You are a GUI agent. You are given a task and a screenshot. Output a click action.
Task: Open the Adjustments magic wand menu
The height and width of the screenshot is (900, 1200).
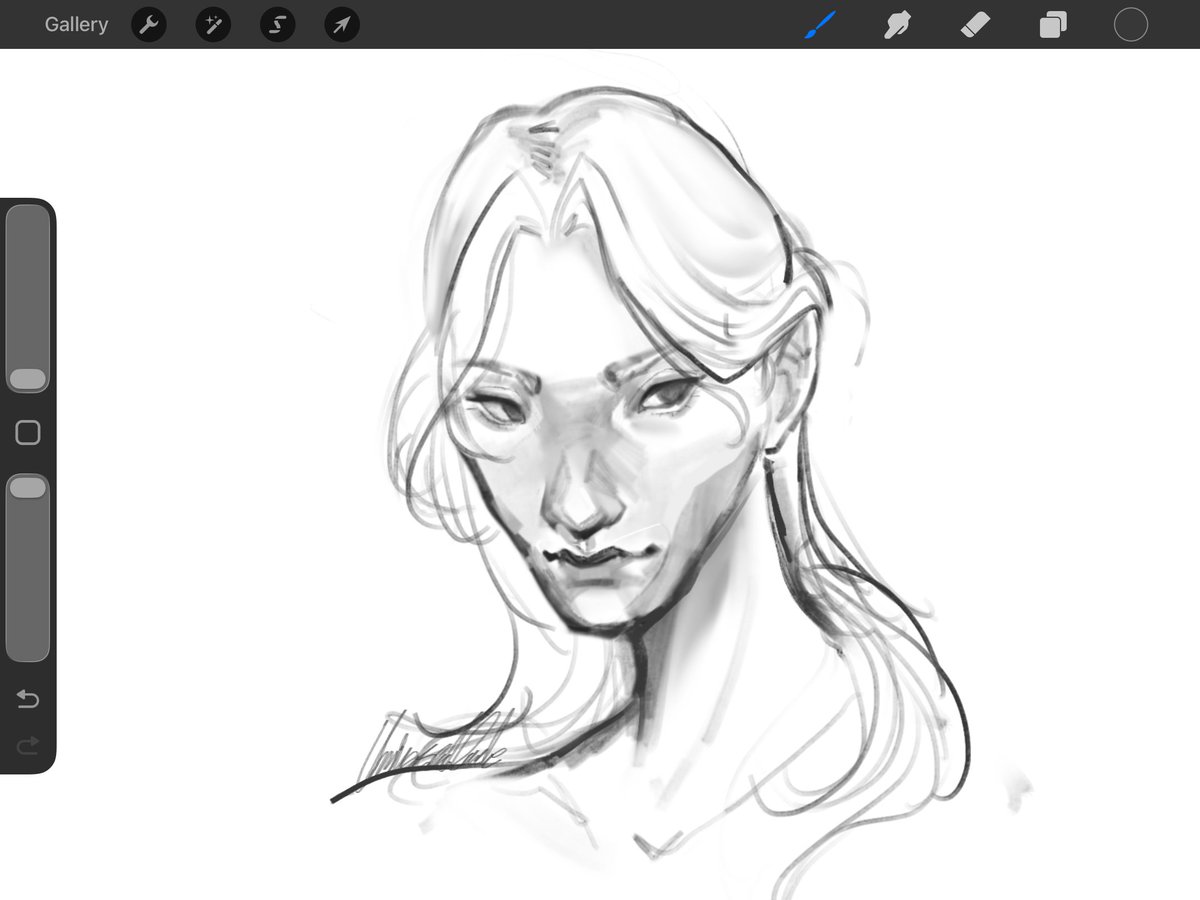coord(213,25)
